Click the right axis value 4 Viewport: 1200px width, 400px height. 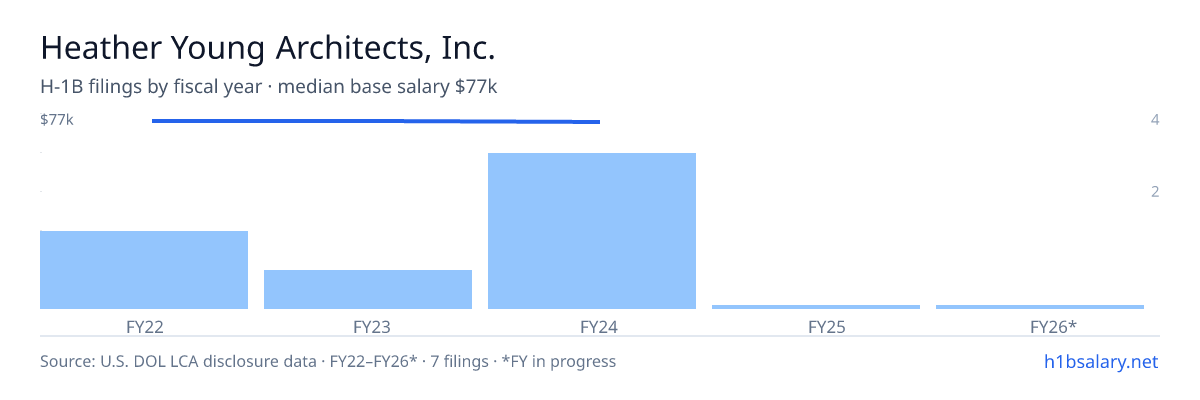click(x=1155, y=120)
